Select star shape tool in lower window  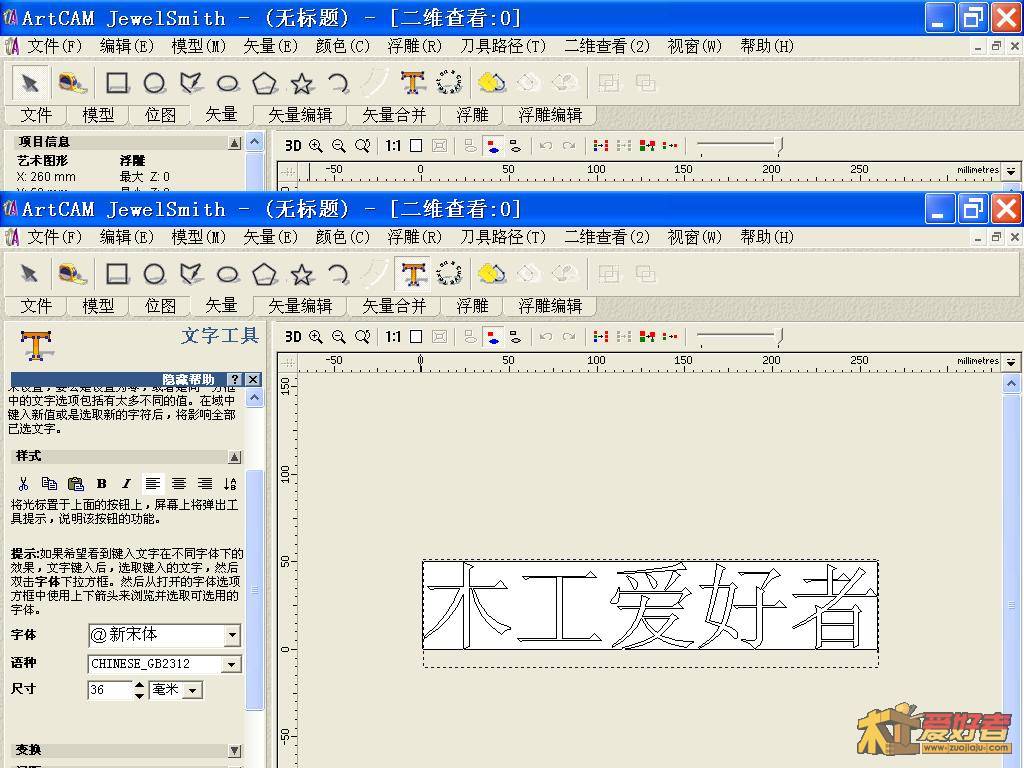pyautogui.click(x=302, y=274)
